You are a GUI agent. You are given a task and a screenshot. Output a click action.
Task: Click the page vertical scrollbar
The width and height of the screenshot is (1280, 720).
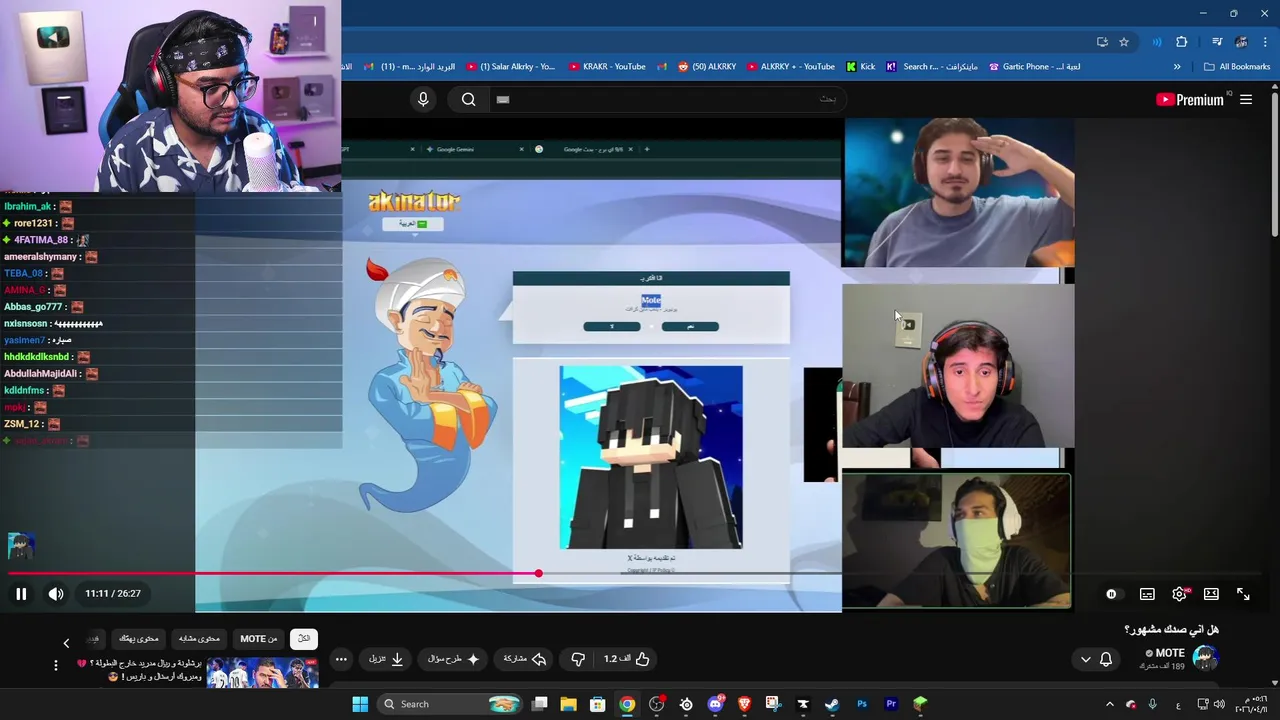click(x=1274, y=165)
